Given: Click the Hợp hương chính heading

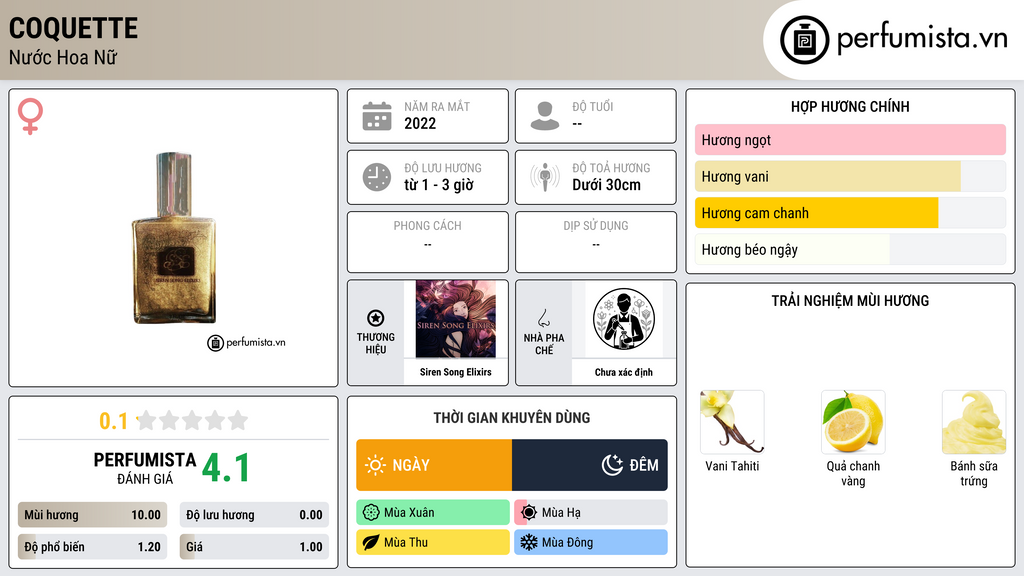Looking at the screenshot, I should click(x=850, y=106).
